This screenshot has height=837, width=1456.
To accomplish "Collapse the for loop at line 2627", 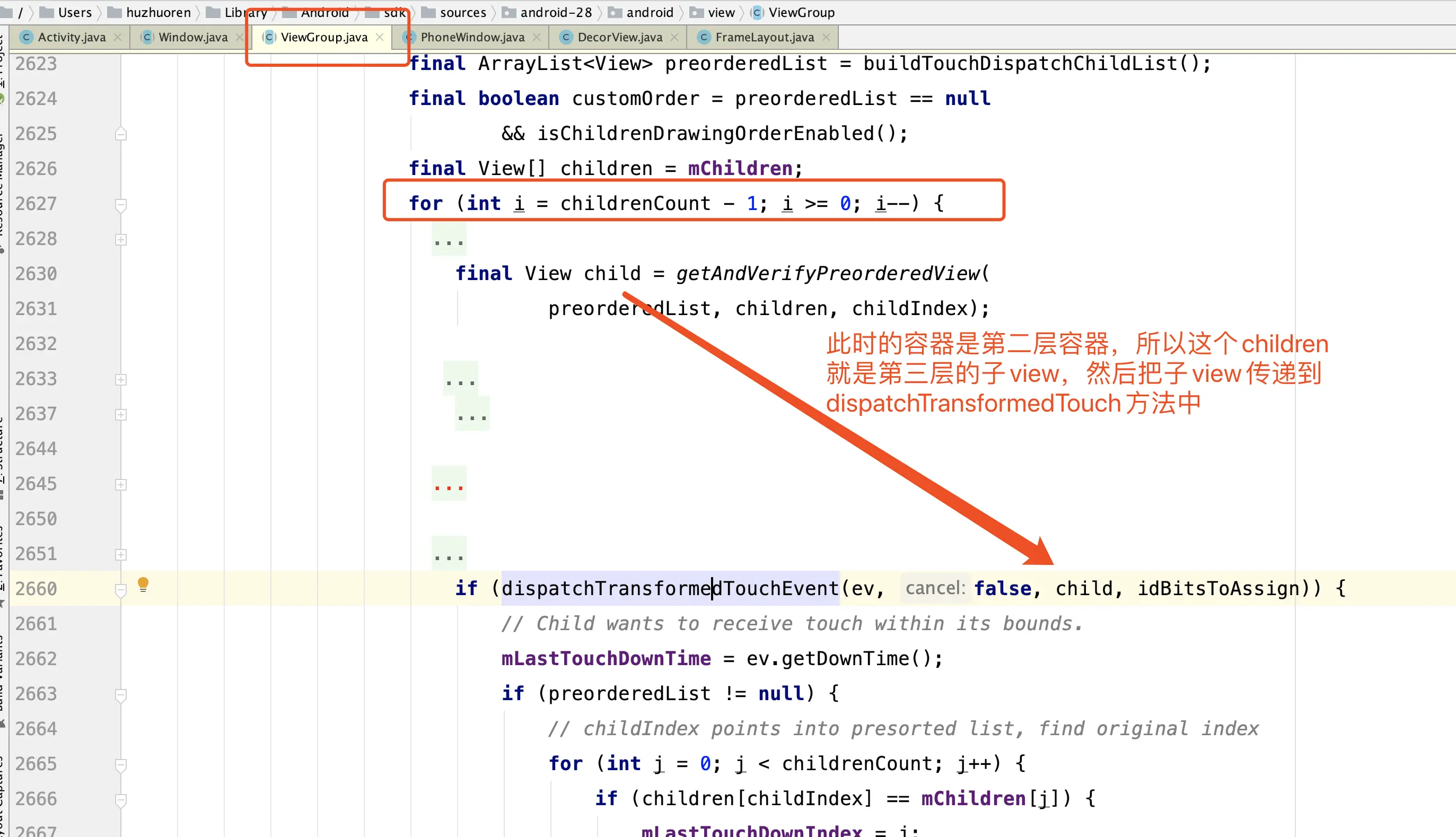I will tap(121, 205).
